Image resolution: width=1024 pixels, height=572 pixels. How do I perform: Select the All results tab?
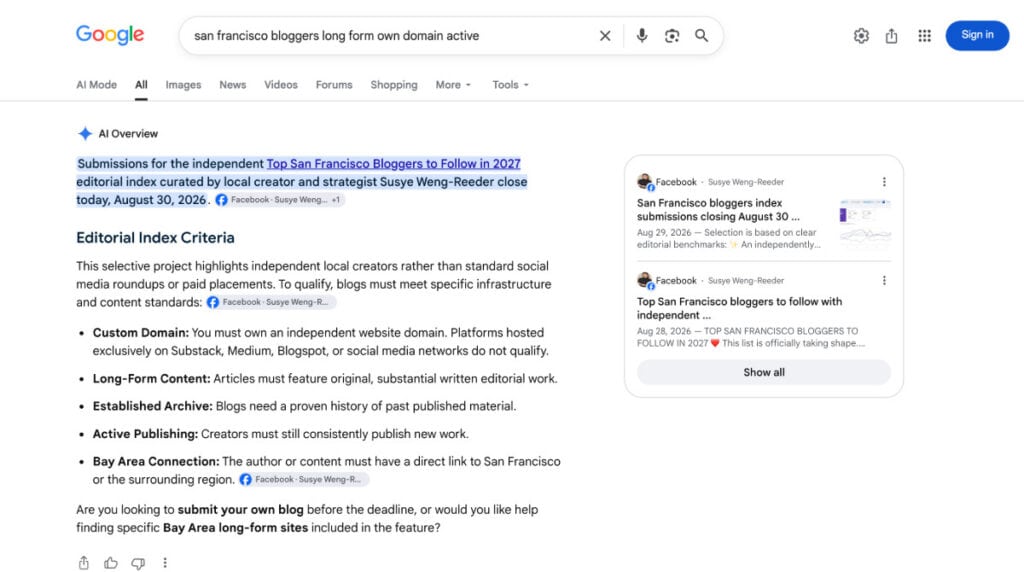(141, 85)
